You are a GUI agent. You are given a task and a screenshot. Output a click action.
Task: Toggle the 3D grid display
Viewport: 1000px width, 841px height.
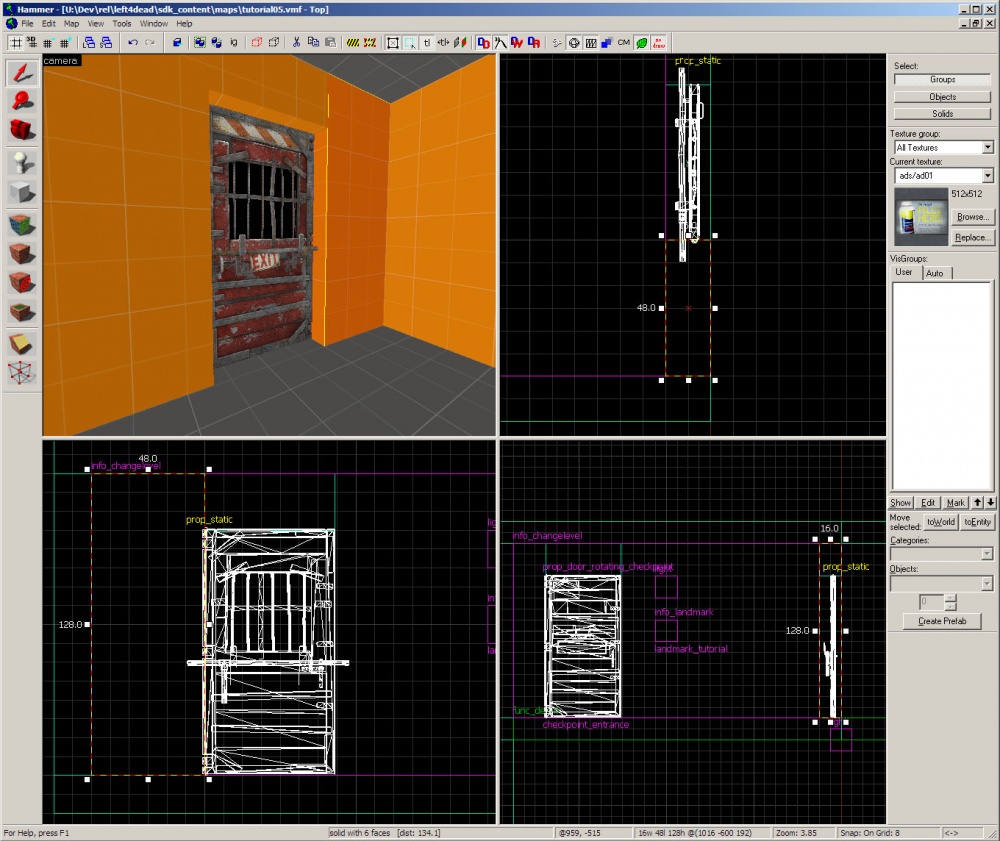[31, 42]
